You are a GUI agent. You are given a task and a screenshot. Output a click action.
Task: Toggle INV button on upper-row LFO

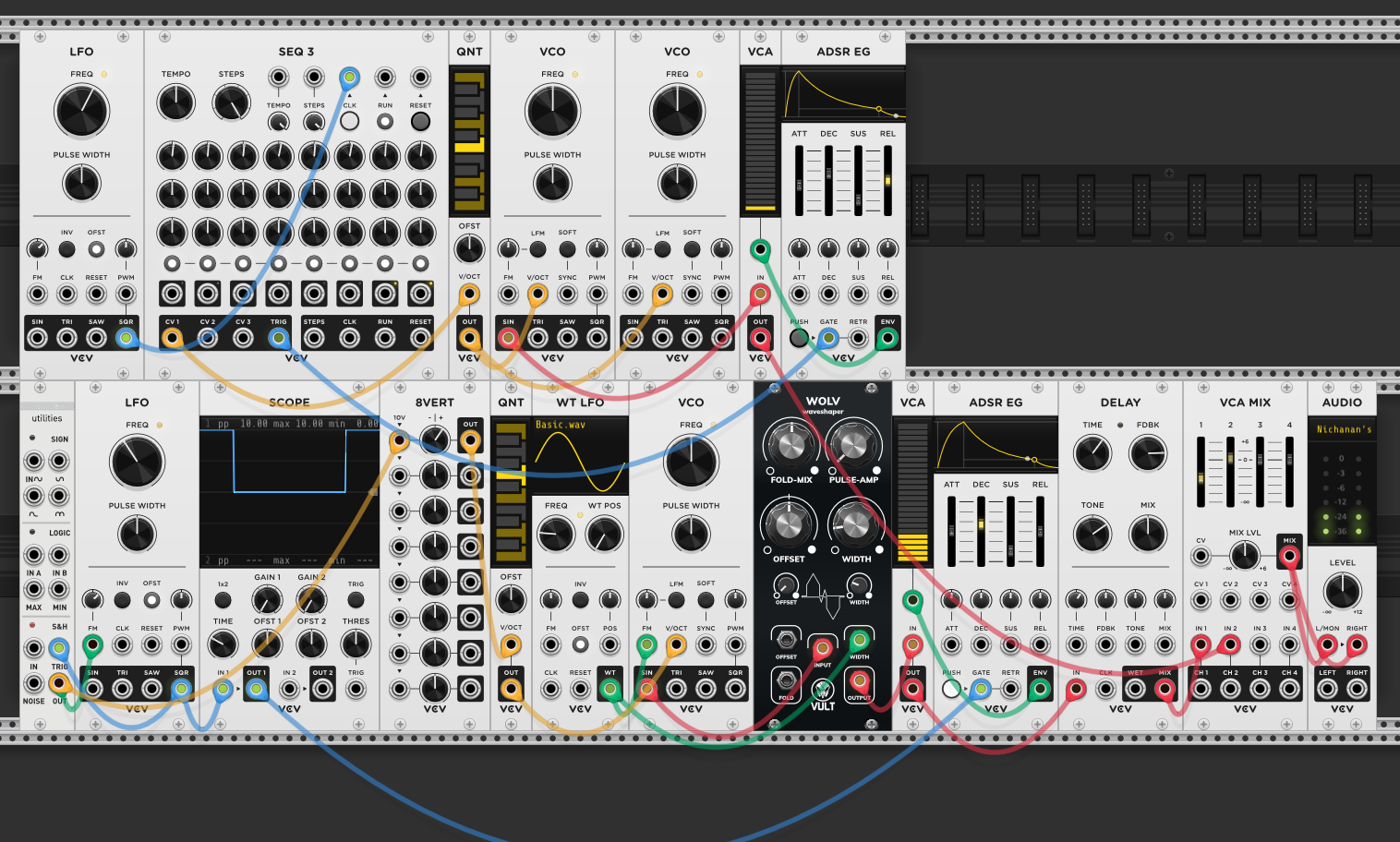click(x=66, y=249)
